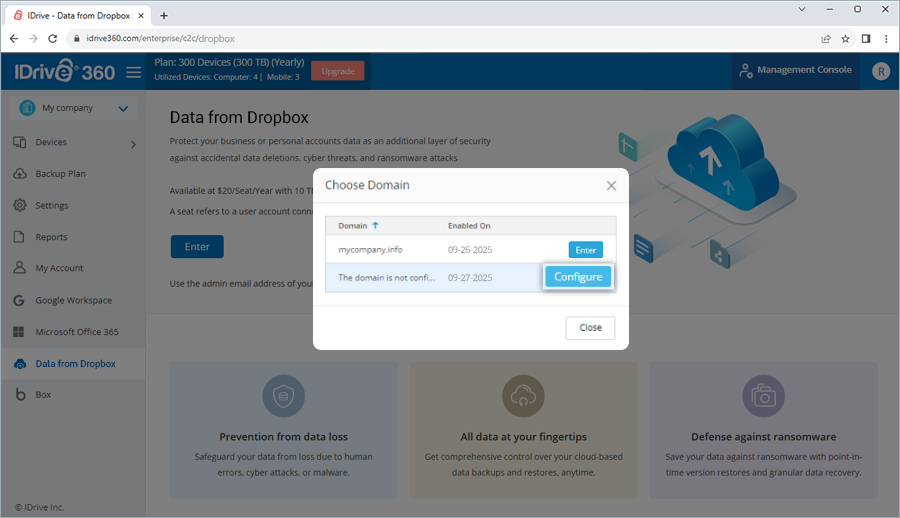Open Microsoft Office 365 in sidebar
Viewport: 900px width, 518px height.
(x=77, y=332)
